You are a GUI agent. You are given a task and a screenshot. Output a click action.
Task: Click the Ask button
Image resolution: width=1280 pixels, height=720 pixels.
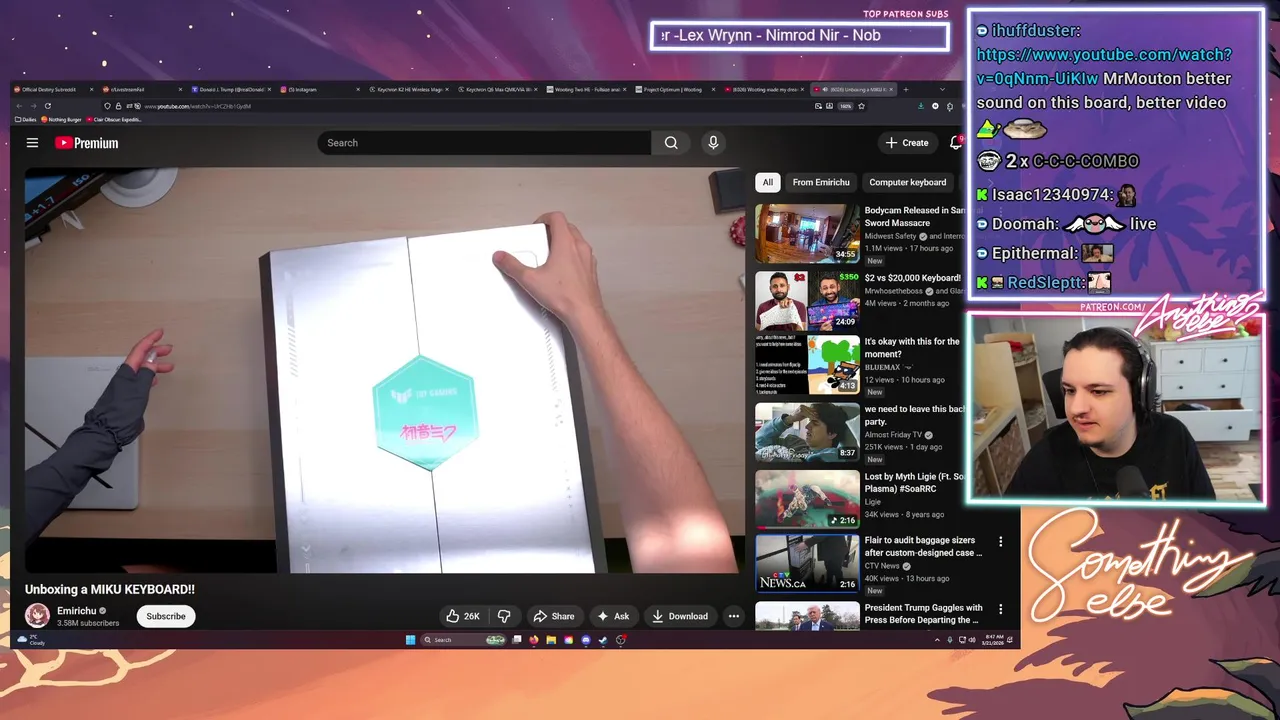pos(613,616)
